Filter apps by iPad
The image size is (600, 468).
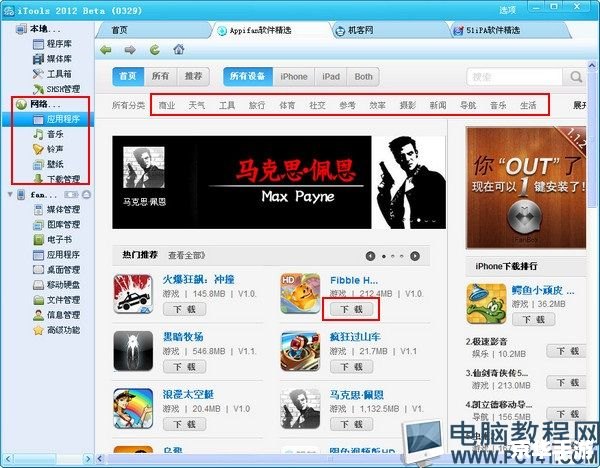[x=331, y=77]
